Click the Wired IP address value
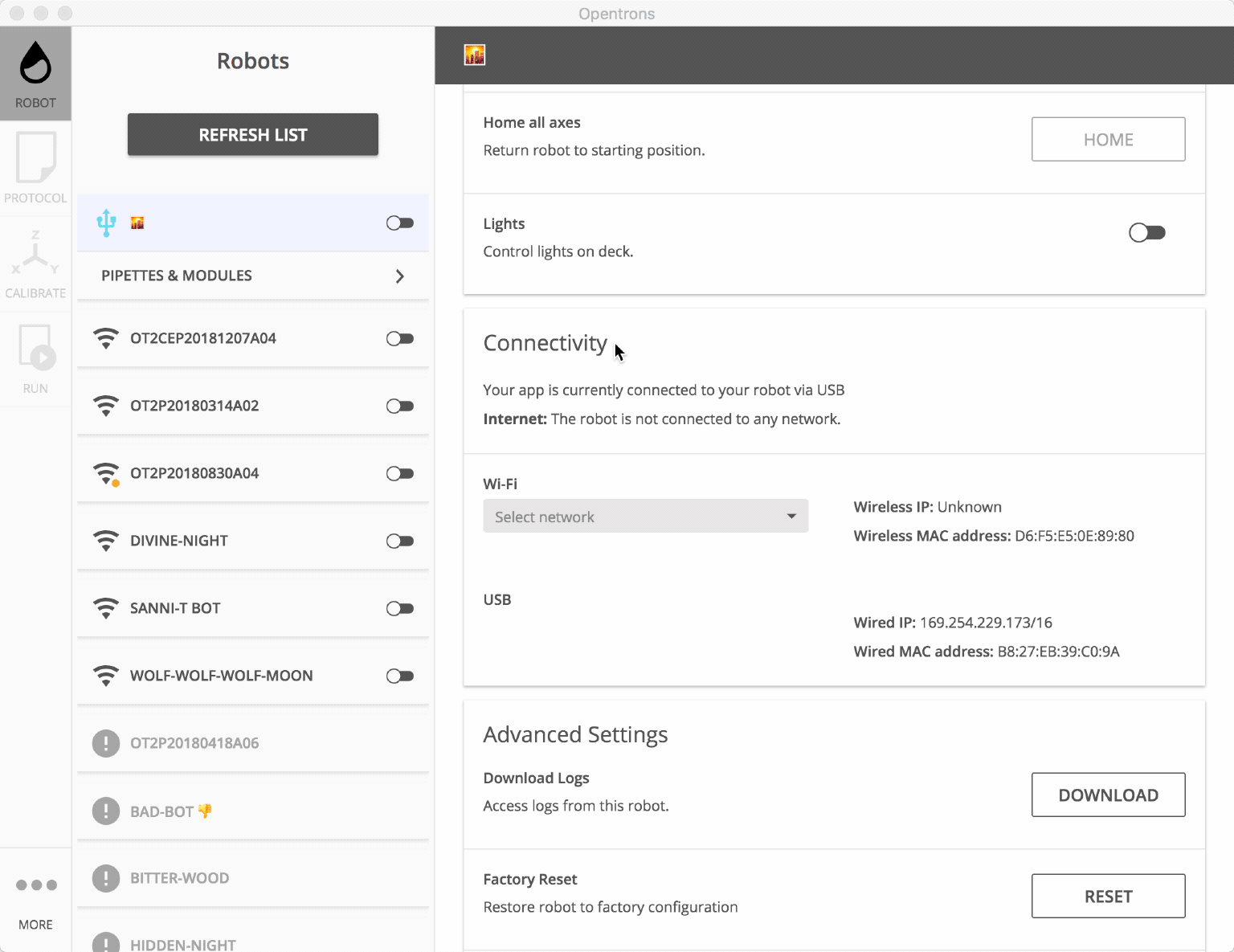Viewport: 1234px width, 952px height. (x=986, y=623)
